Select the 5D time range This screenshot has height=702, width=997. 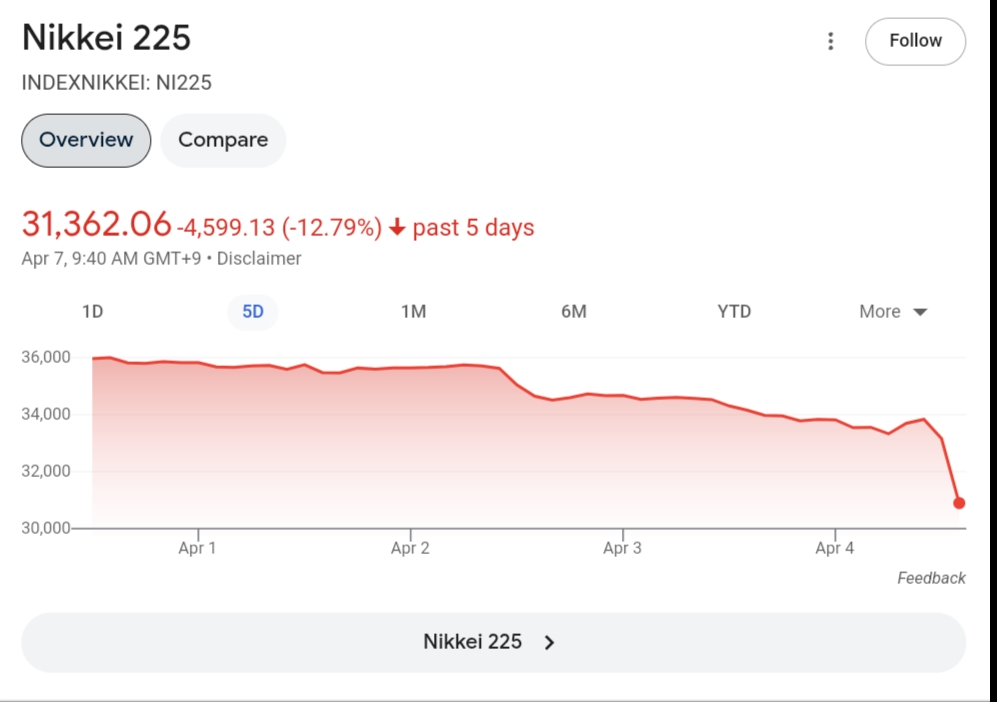[x=253, y=312]
